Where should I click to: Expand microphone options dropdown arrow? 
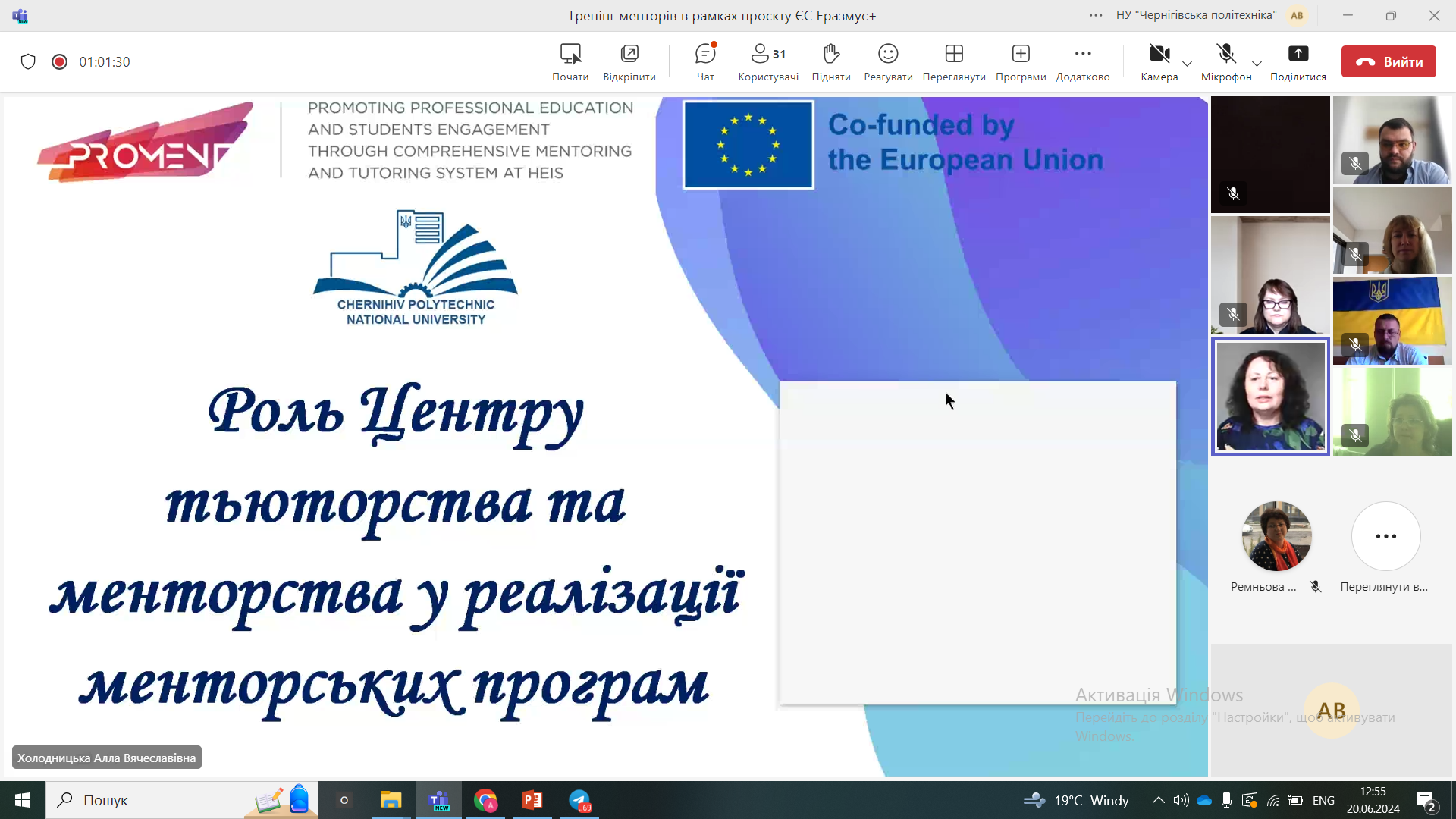coord(1257,64)
